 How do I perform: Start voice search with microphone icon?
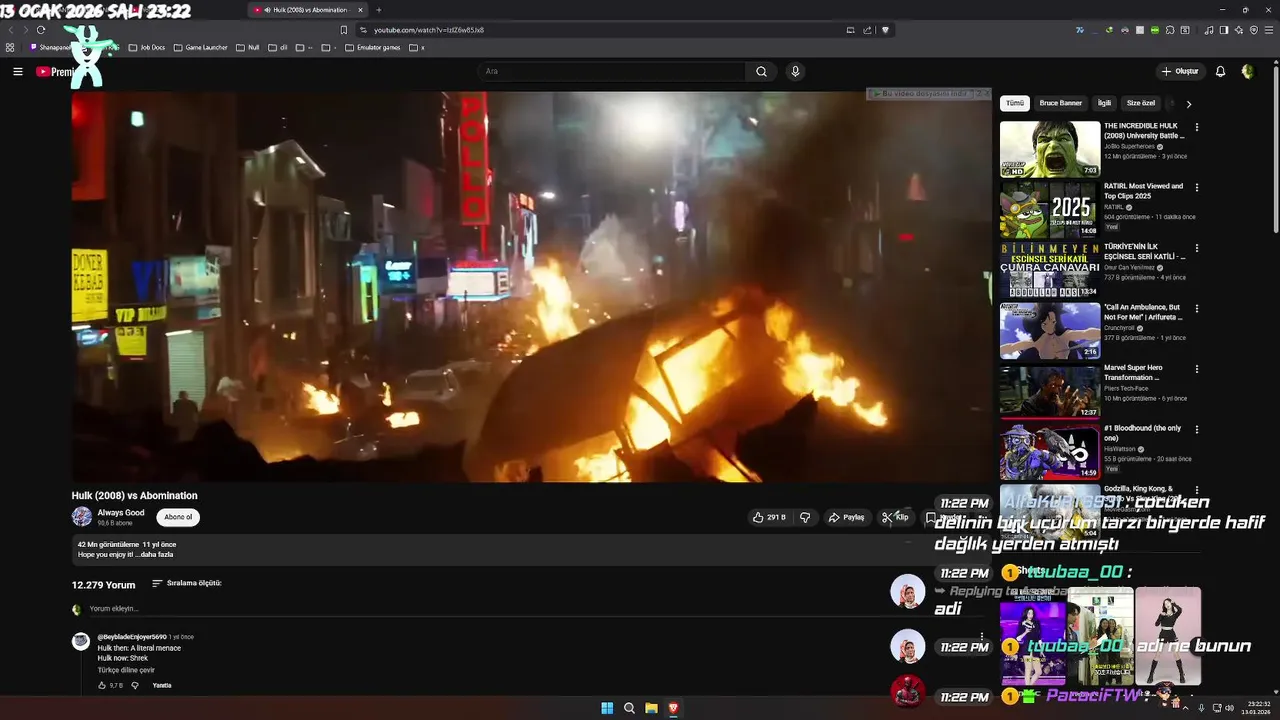point(795,71)
